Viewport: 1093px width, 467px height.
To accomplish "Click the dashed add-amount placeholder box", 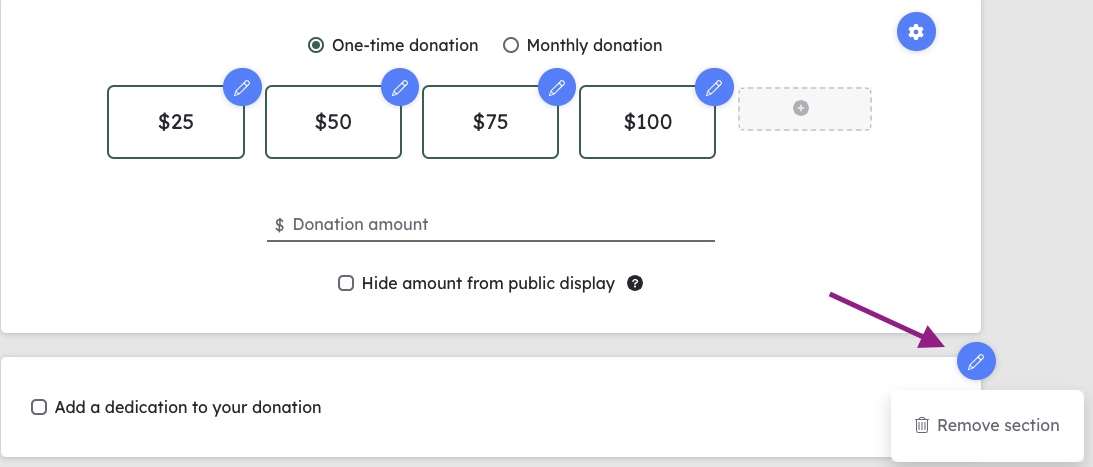I will [x=805, y=109].
